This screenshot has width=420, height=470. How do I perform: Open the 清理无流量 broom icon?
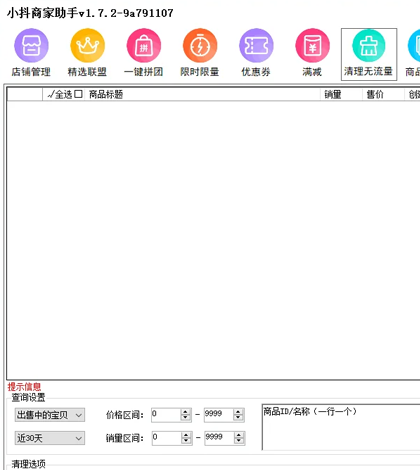point(369,46)
